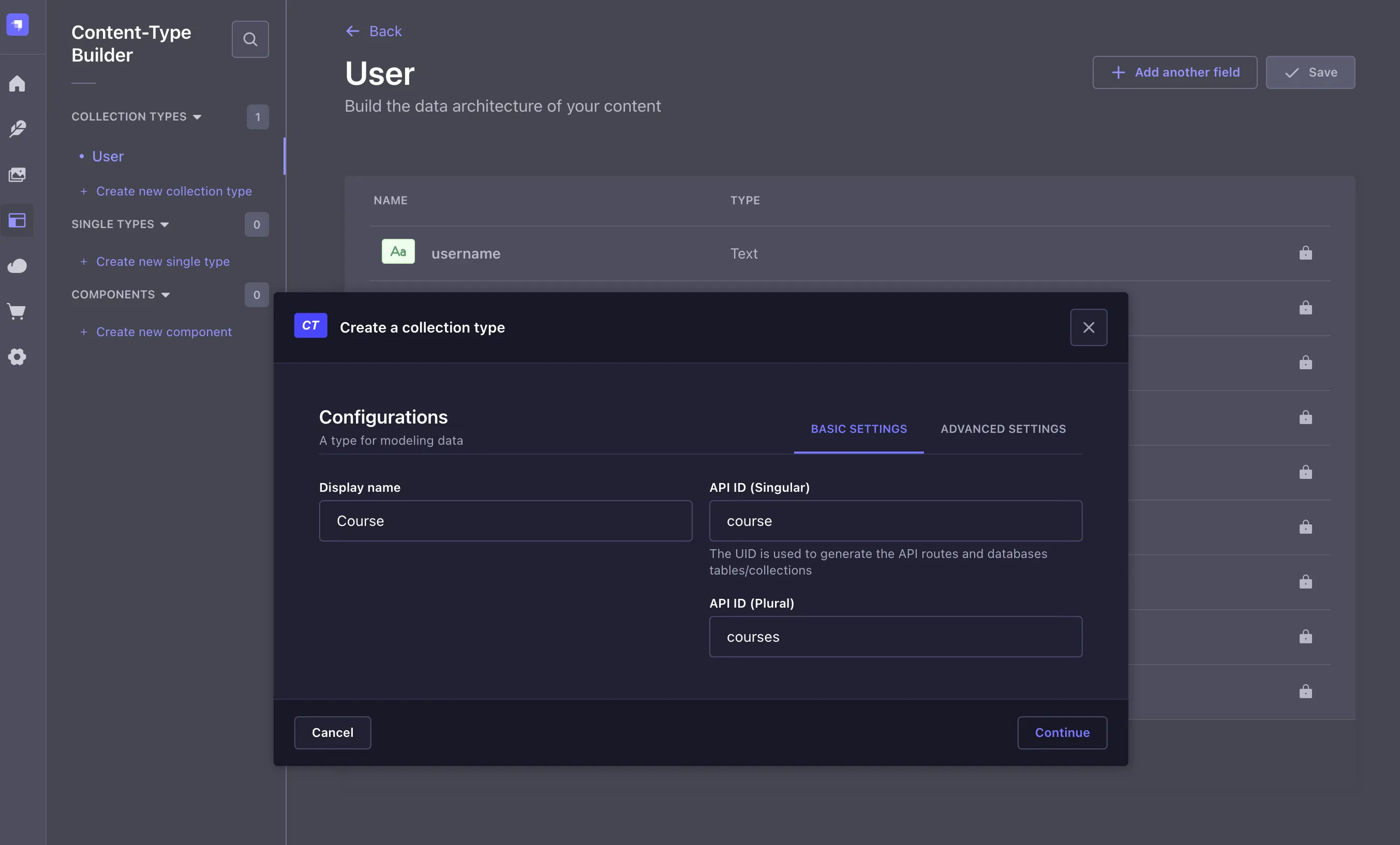This screenshot has height=845, width=1400.
Task: Open the Settings gear icon
Action: [17, 357]
